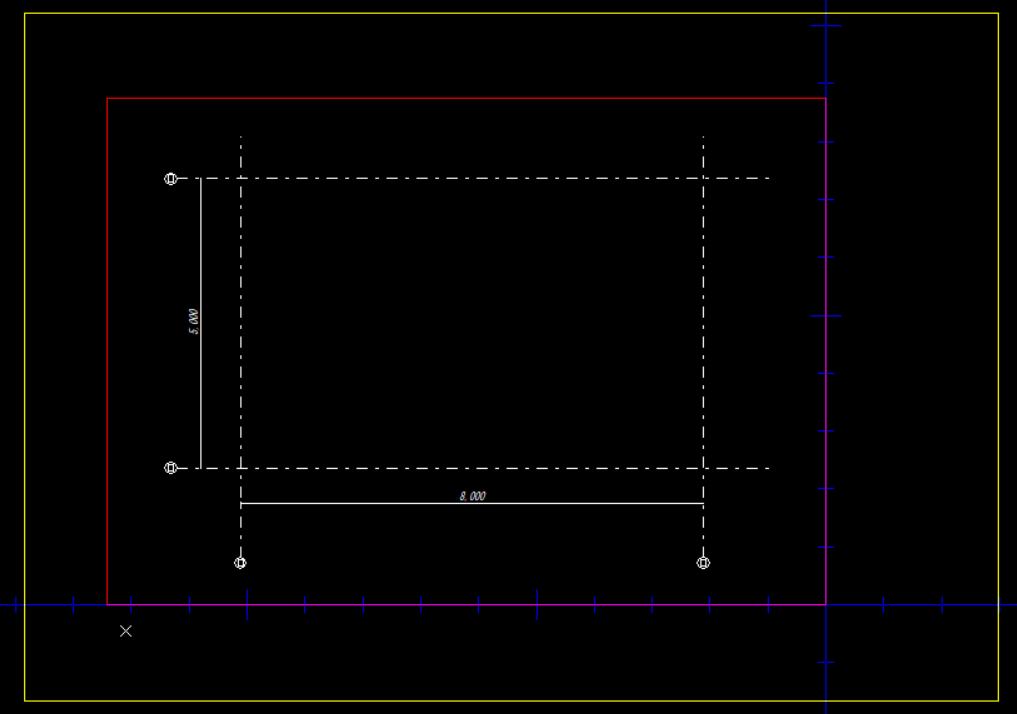This screenshot has height=714, width=1017.
Task: Click the bottom-right grid line intersection
Action: 703,468
